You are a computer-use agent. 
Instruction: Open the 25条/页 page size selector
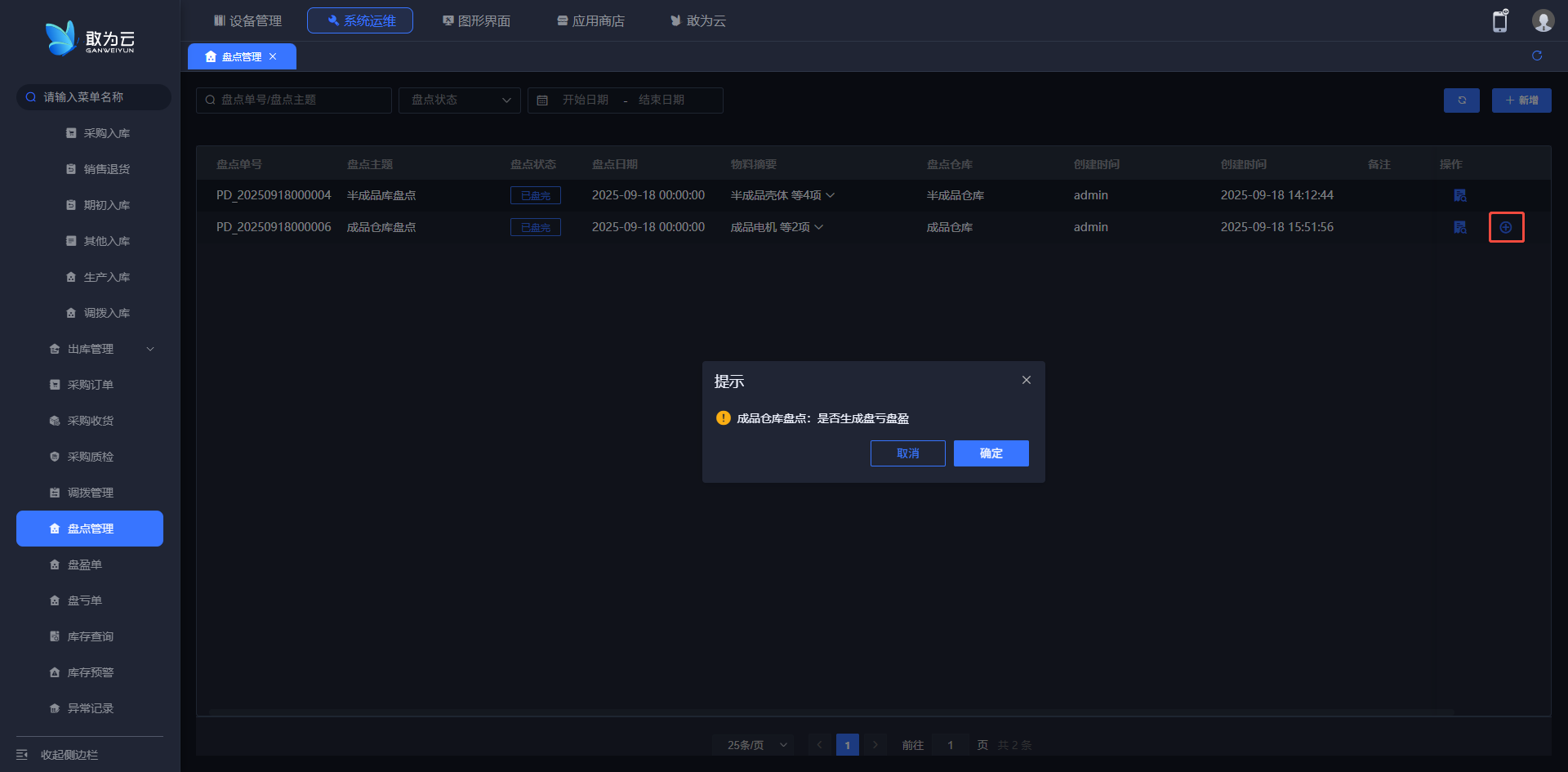pyautogui.click(x=756, y=745)
